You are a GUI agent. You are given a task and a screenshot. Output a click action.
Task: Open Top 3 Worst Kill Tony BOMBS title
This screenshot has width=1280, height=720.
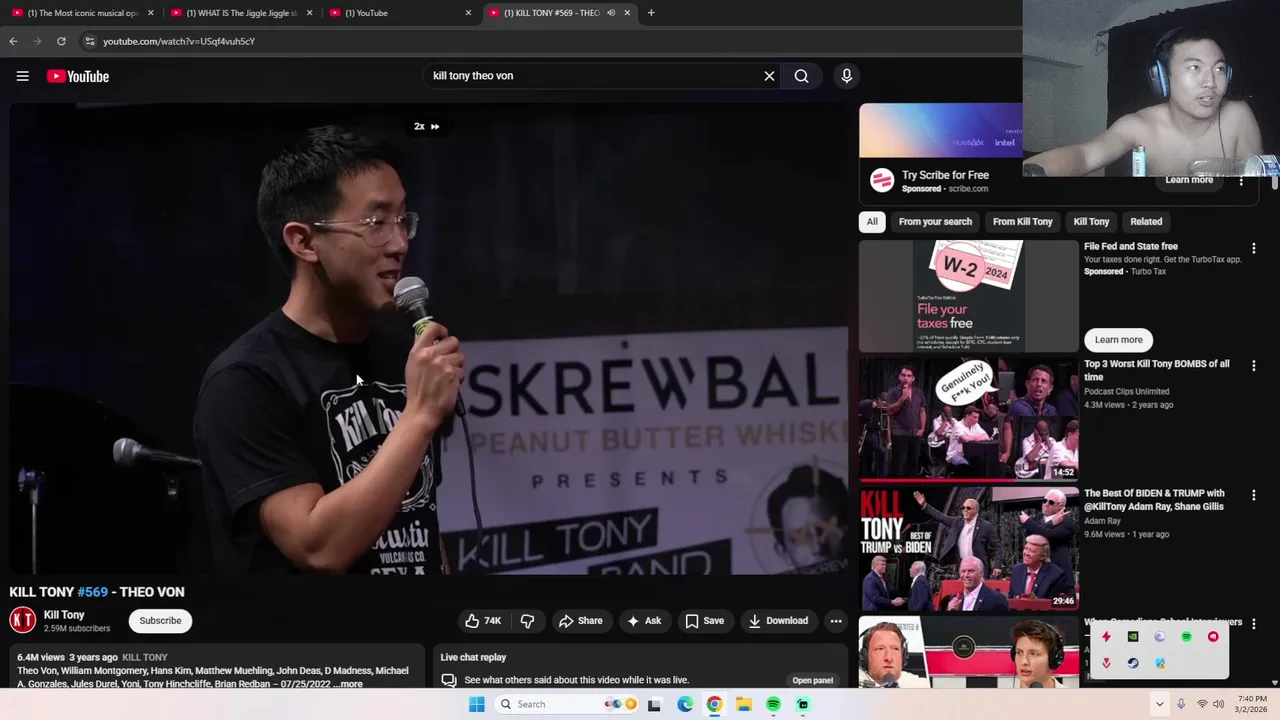(x=1157, y=370)
